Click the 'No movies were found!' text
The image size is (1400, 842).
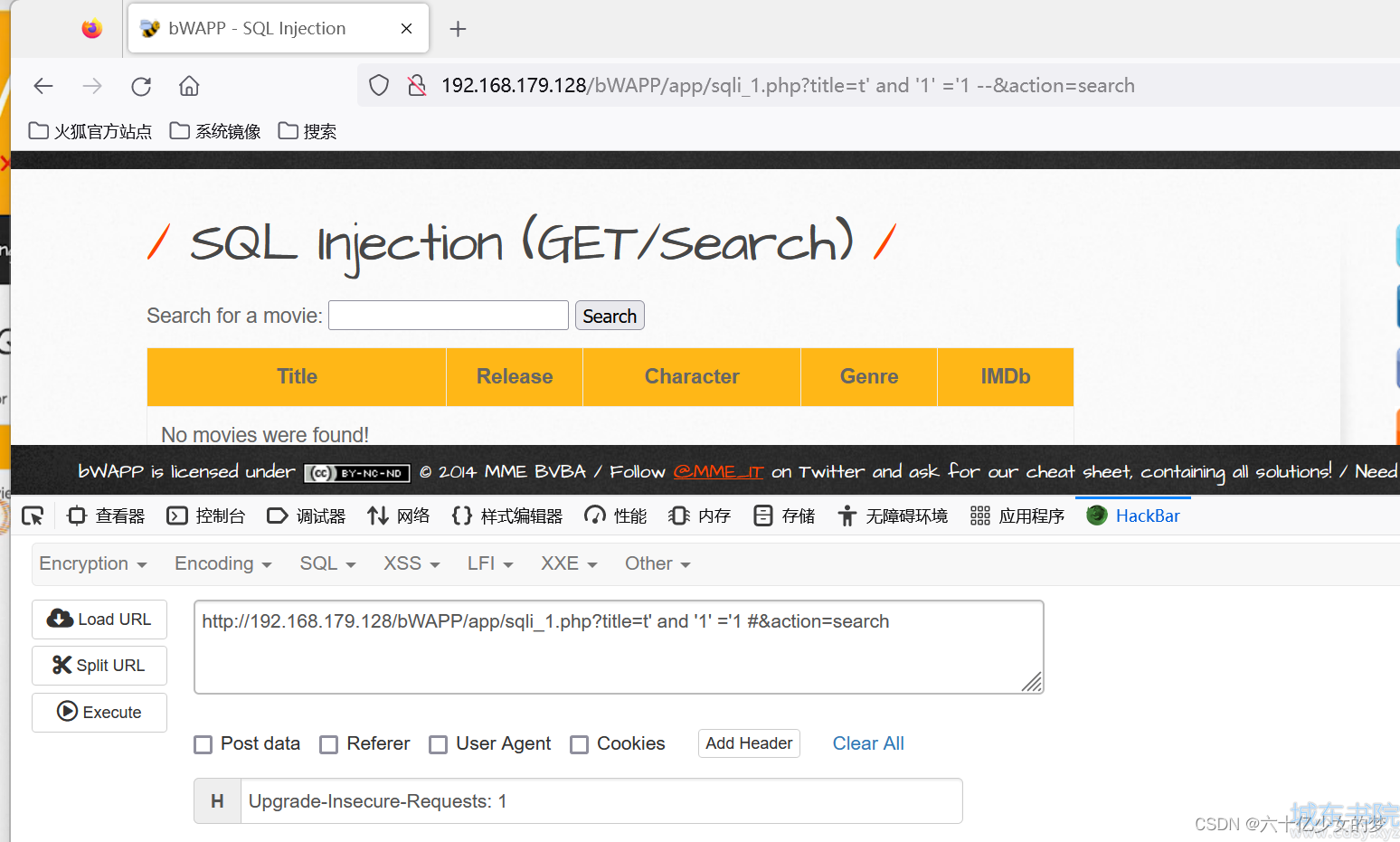tap(265, 435)
